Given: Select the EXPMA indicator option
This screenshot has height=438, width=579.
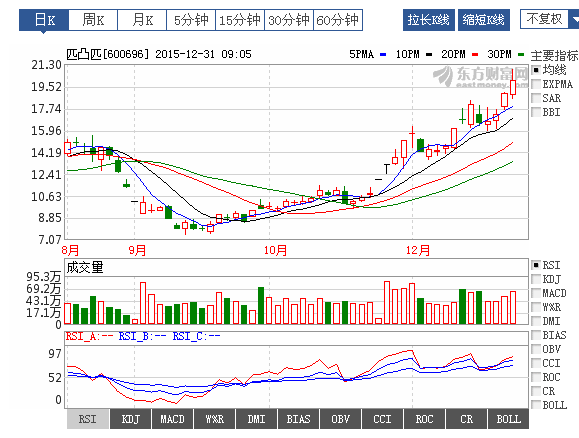Looking at the screenshot, I should pos(537,84).
